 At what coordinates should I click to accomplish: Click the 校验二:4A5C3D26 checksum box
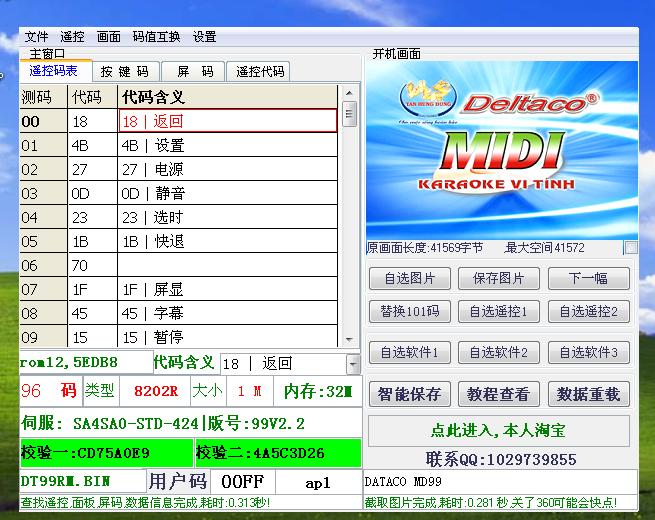coord(278,453)
